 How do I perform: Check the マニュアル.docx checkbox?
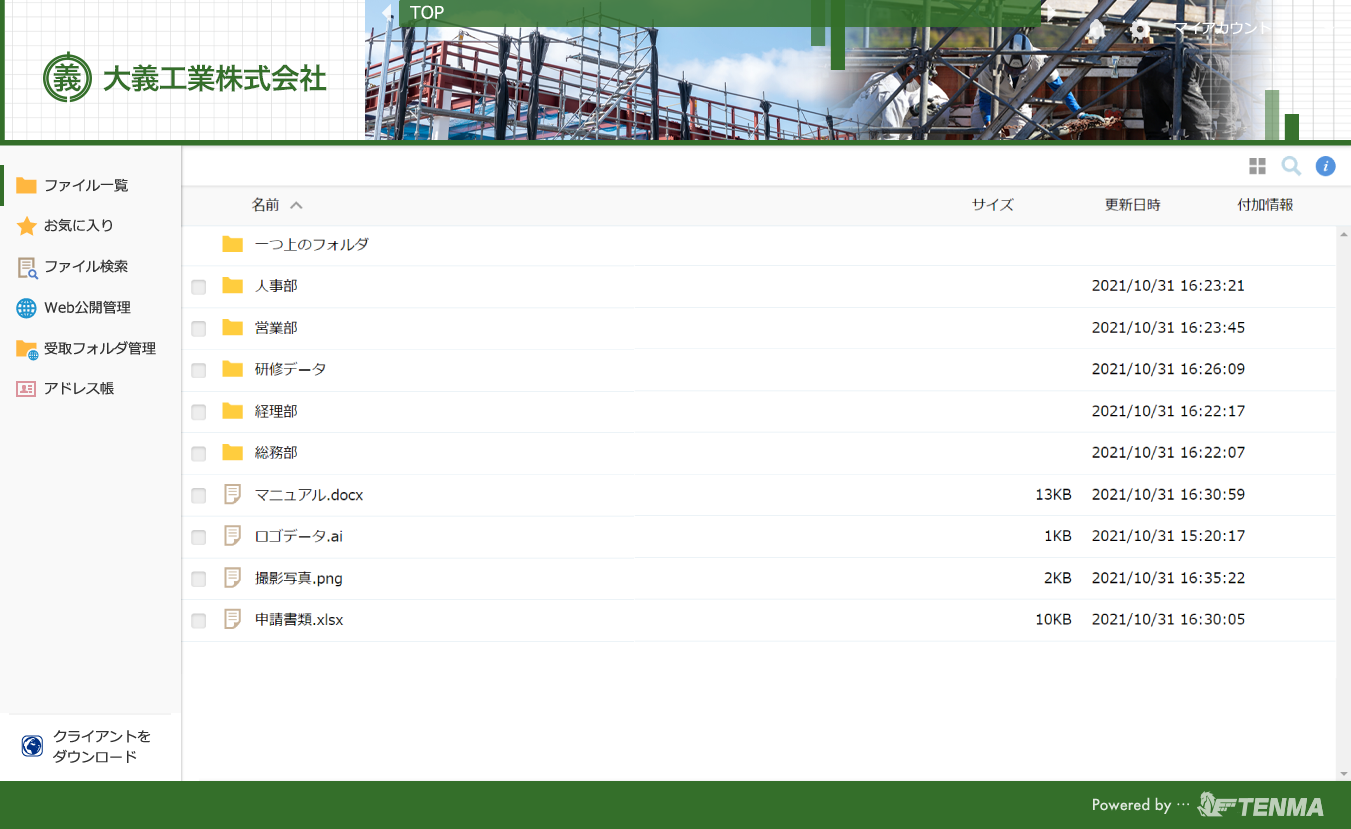pos(198,496)
